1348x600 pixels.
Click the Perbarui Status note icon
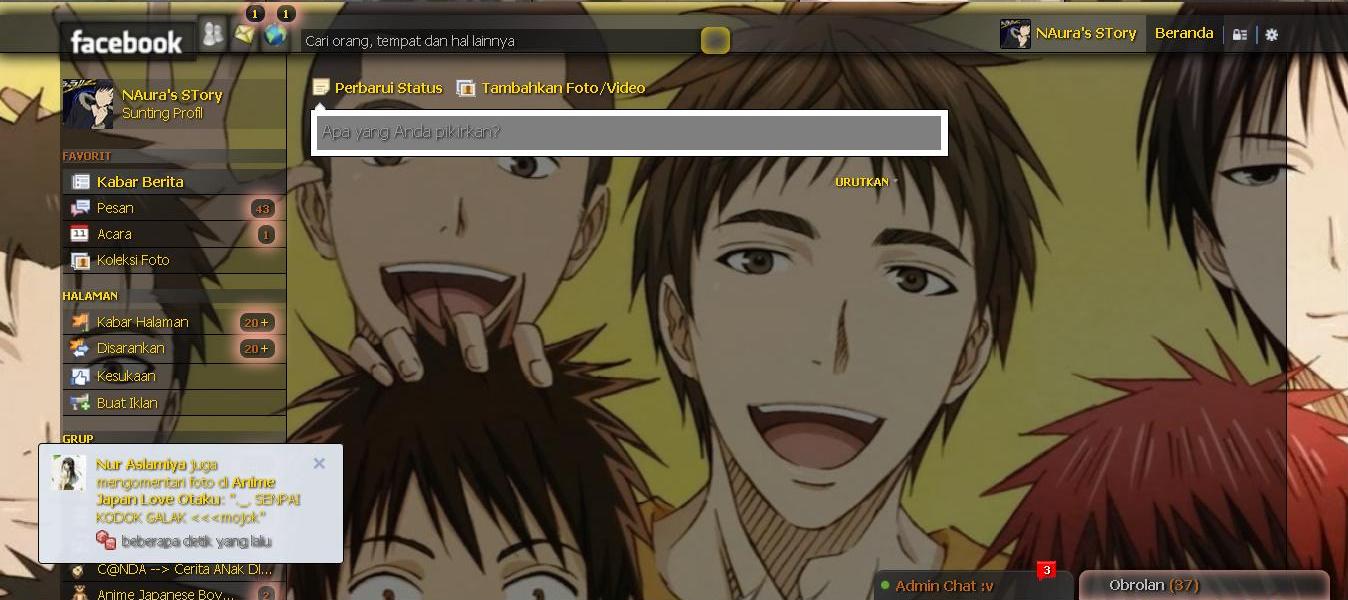(321, 88)
